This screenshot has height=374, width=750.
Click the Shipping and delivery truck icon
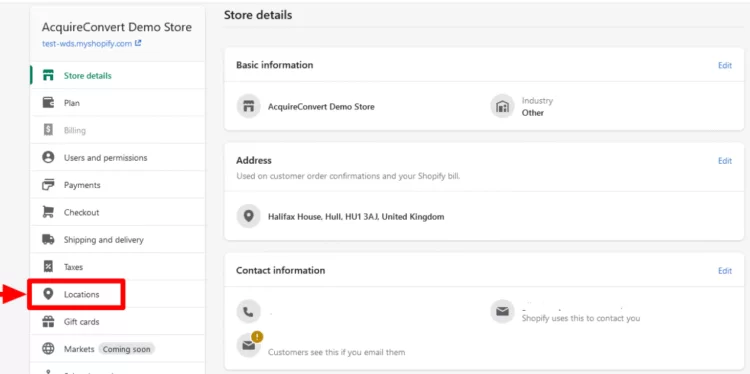click(48, 240)
